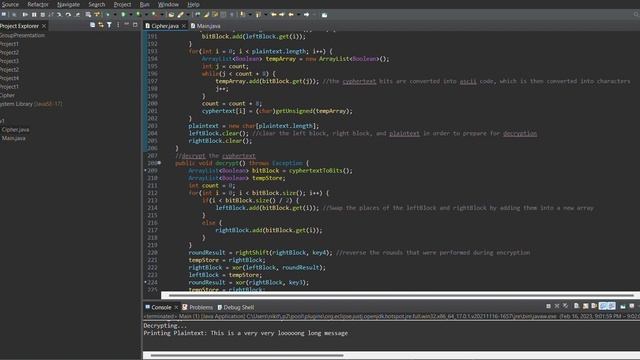Screen dimensions: 640x360
Task: Switch to the Debug Shell tab
Action: pos(236,307)
